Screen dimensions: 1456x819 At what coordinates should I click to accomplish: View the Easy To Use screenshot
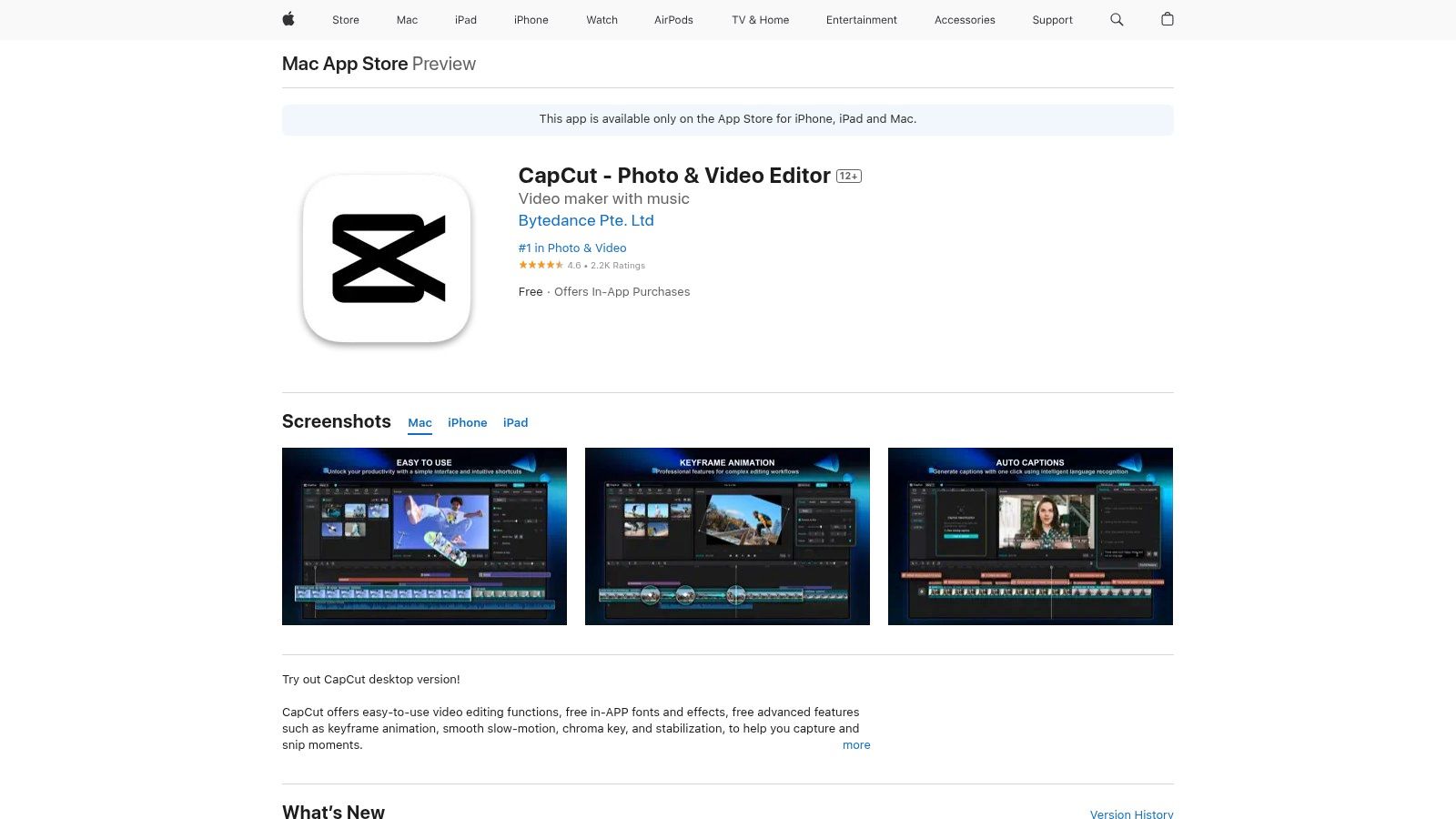pyautogui.click(x=424, y=536)
